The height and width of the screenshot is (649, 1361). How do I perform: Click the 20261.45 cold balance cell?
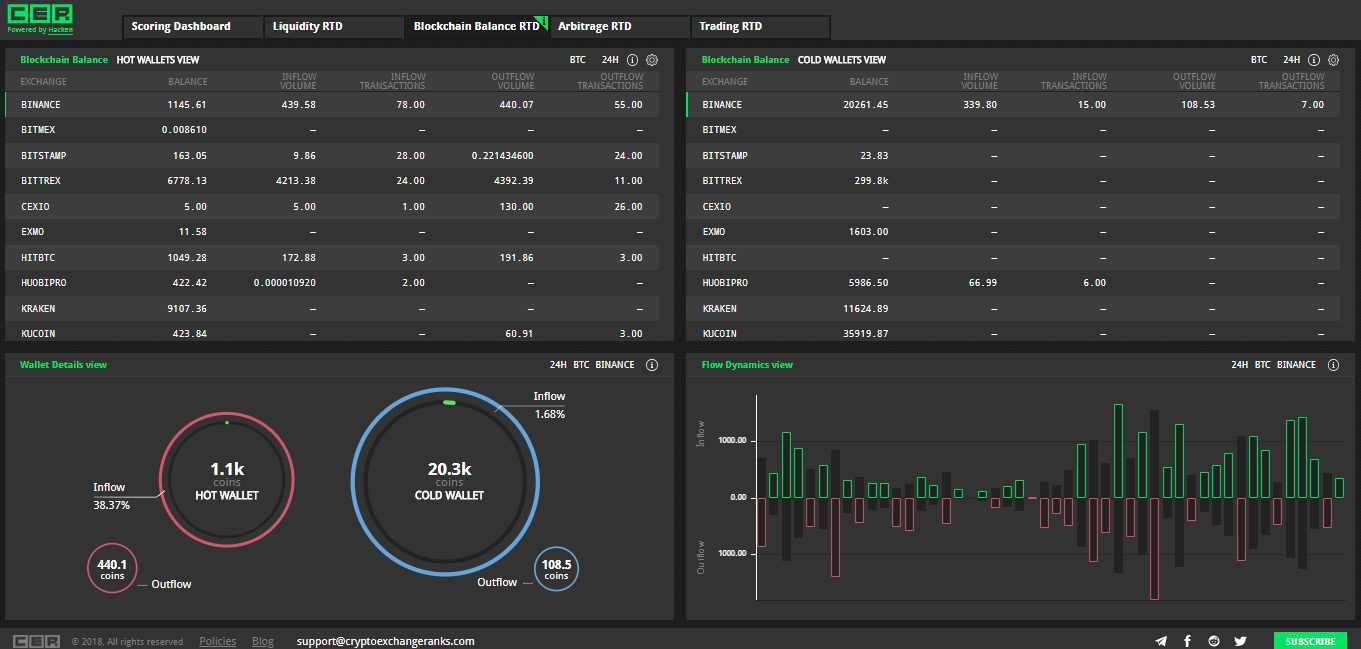point(865,105)
